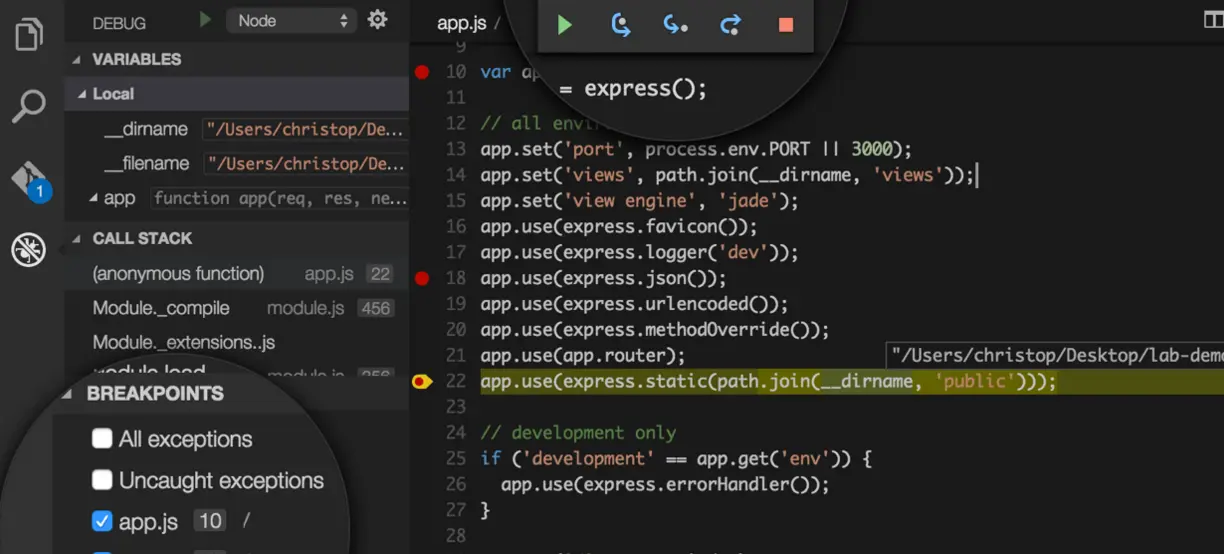Select the __dirname variable value
Screen dimensions: 1224x554
[306, 130]
